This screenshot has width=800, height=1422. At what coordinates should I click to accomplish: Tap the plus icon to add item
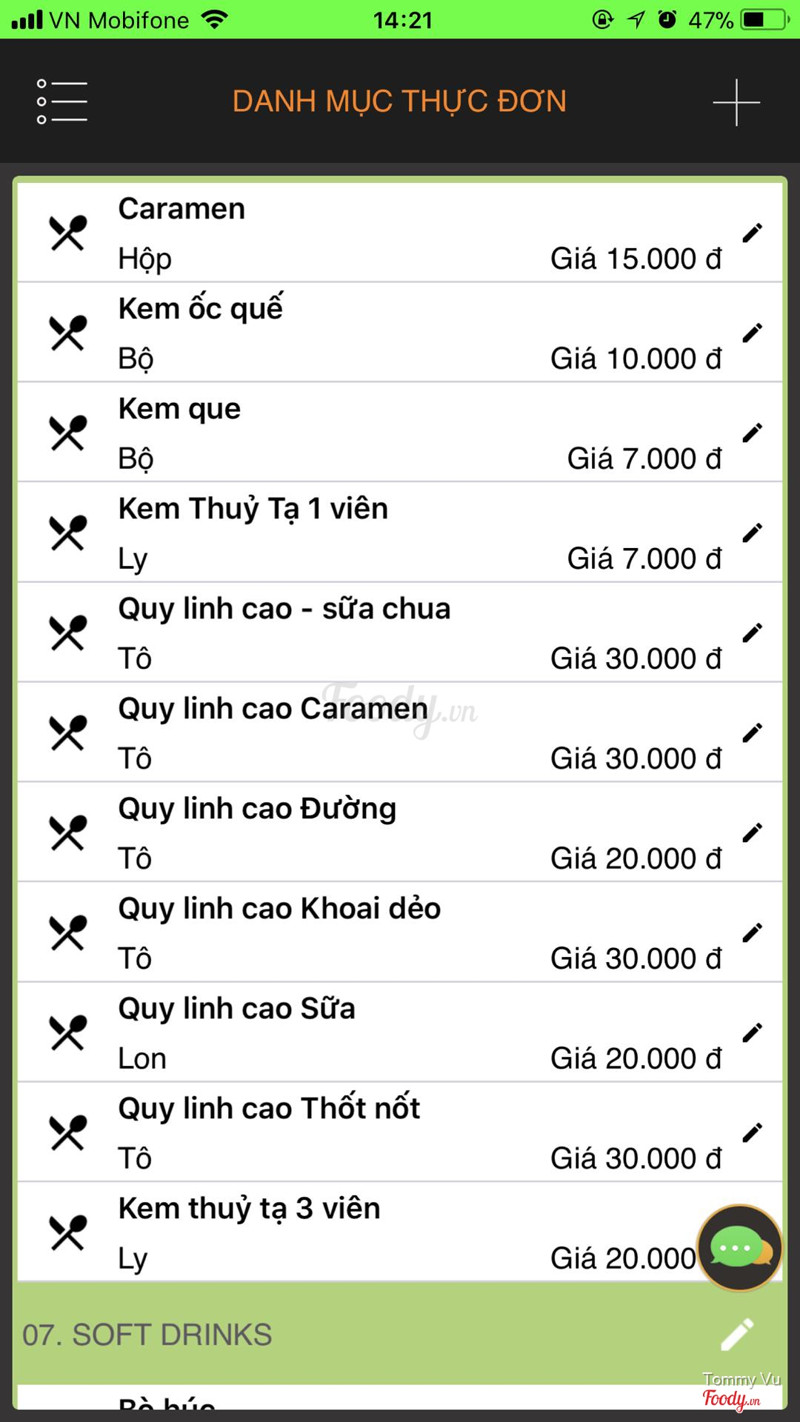pyautogui.click(x=736, y=102)
